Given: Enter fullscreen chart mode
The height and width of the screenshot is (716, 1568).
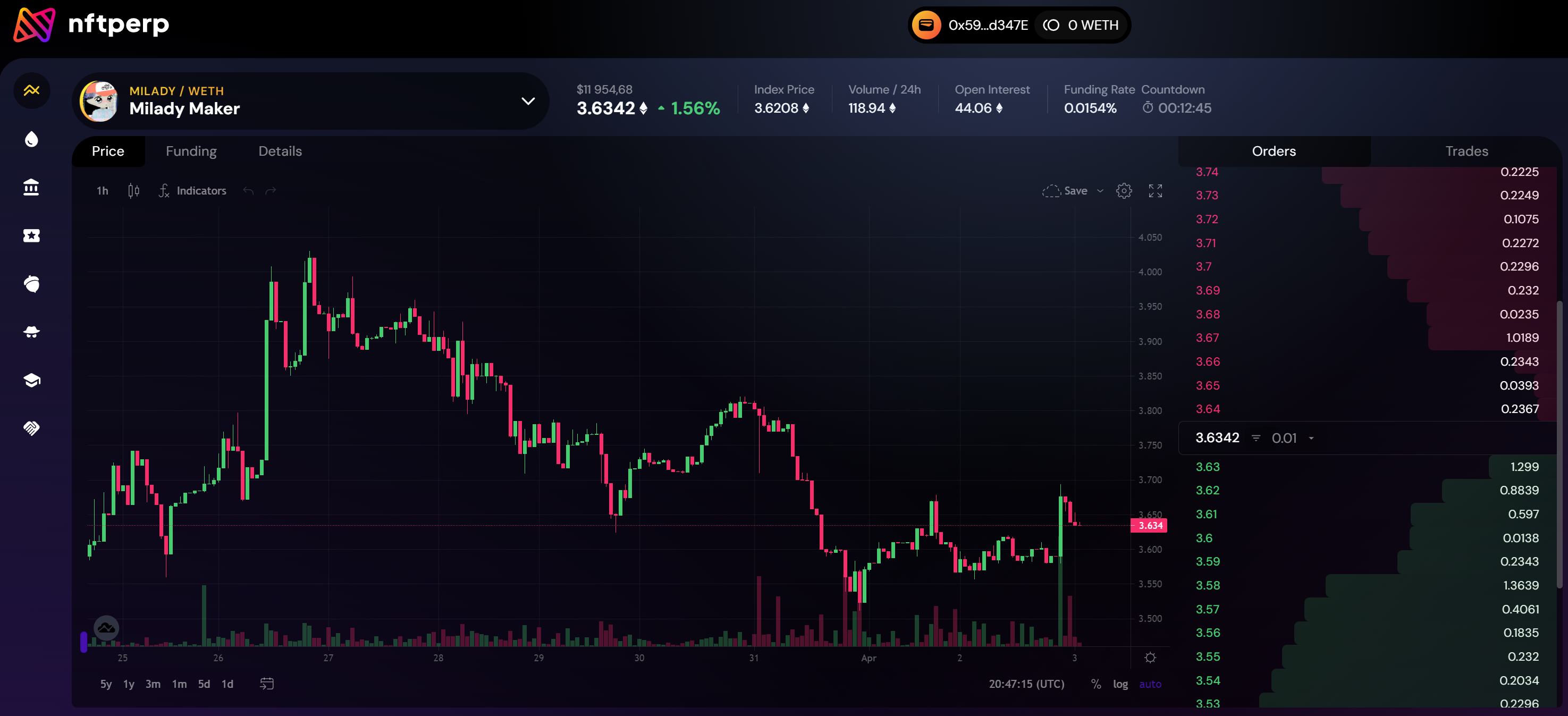Looking at the screenshot, I should pyautogui.click(x=1154, y=191).
